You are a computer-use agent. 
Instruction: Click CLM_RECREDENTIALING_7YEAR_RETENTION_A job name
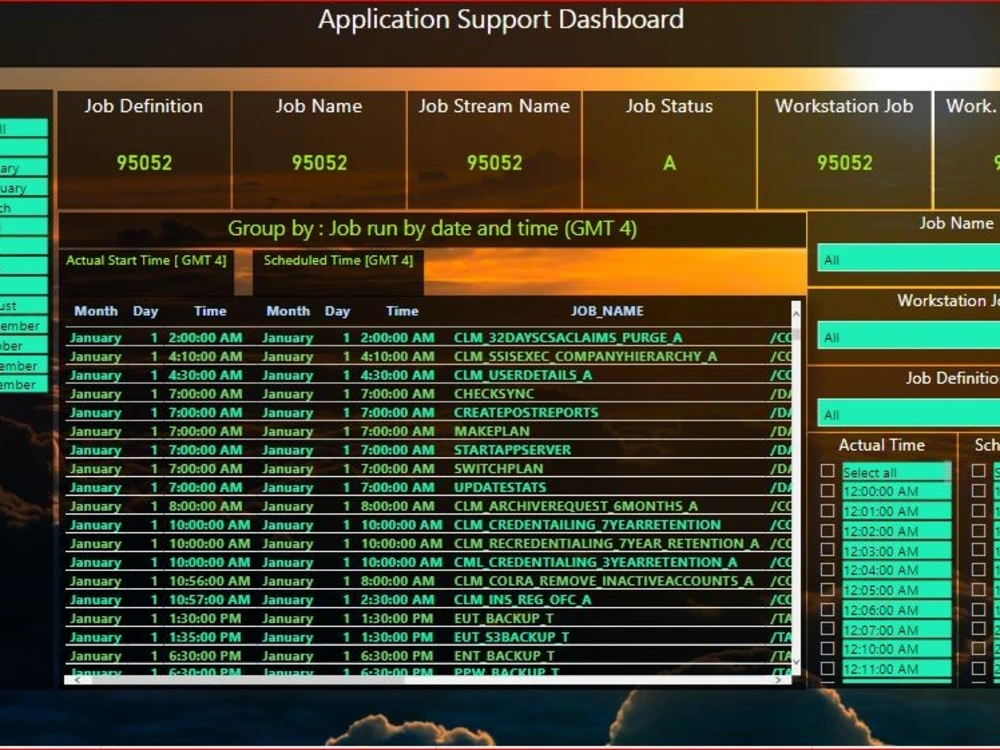click(607, 543)
